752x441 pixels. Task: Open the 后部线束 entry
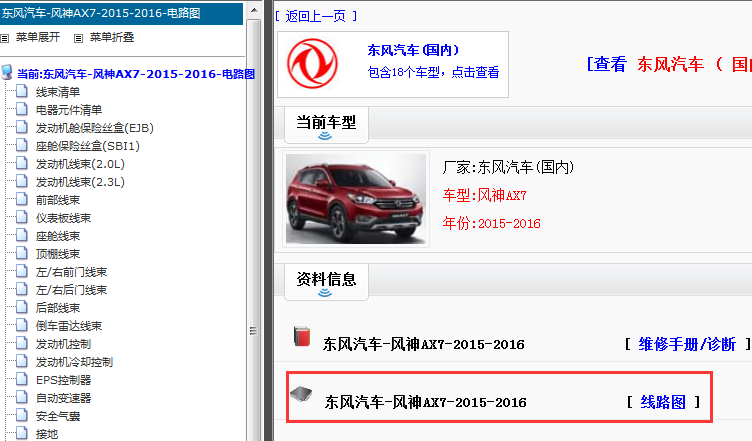[58, 308]
